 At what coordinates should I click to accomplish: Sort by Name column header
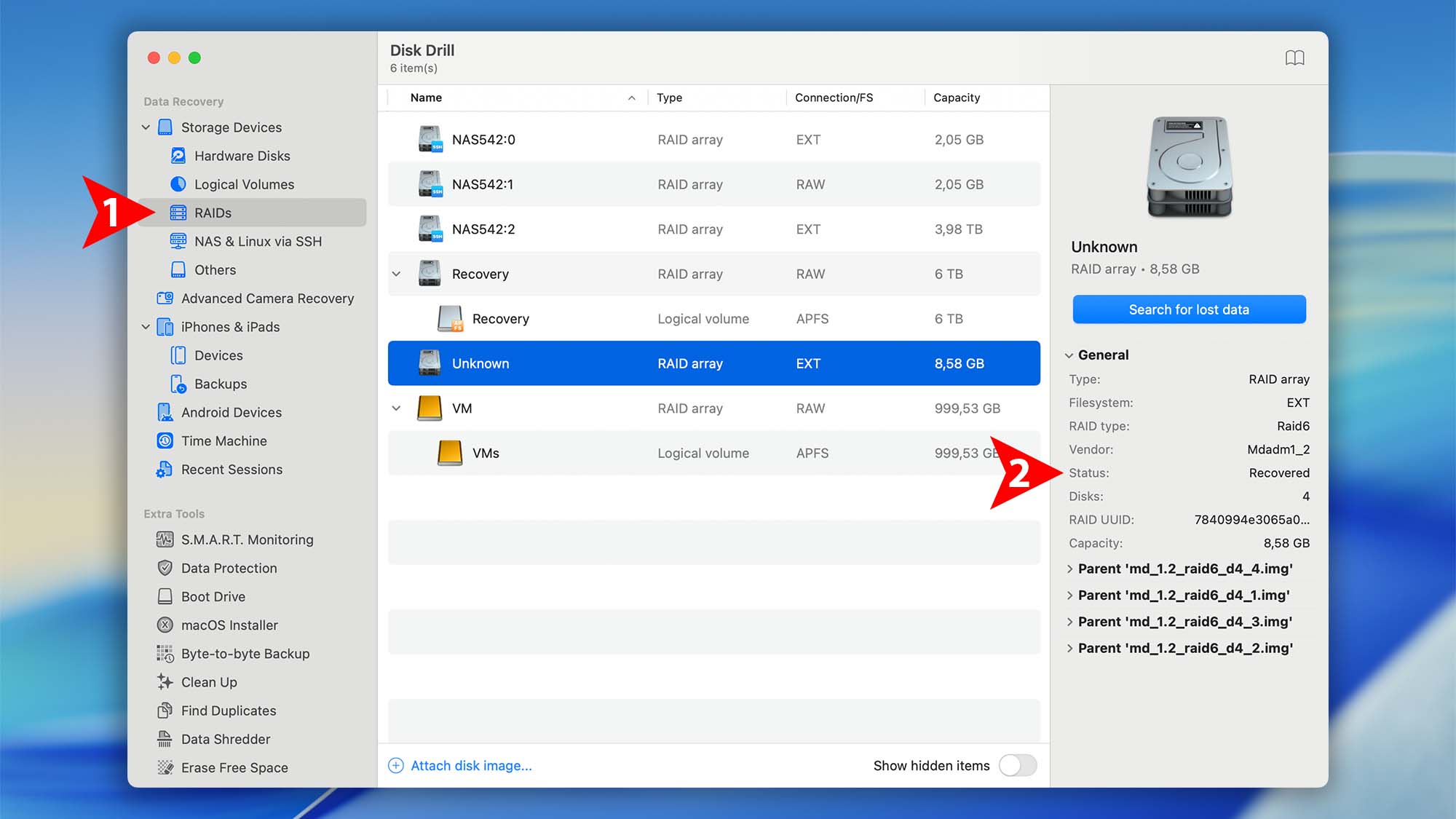(517, 98)
